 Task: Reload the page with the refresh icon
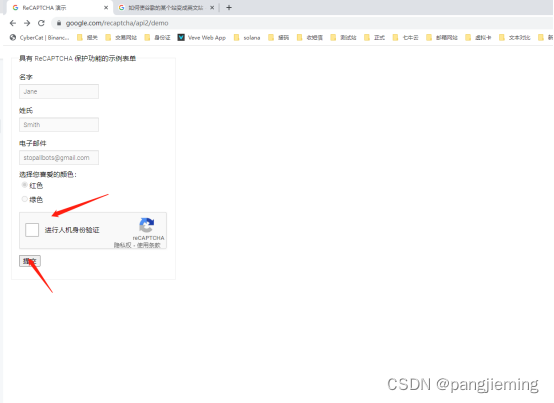point(41,23)
